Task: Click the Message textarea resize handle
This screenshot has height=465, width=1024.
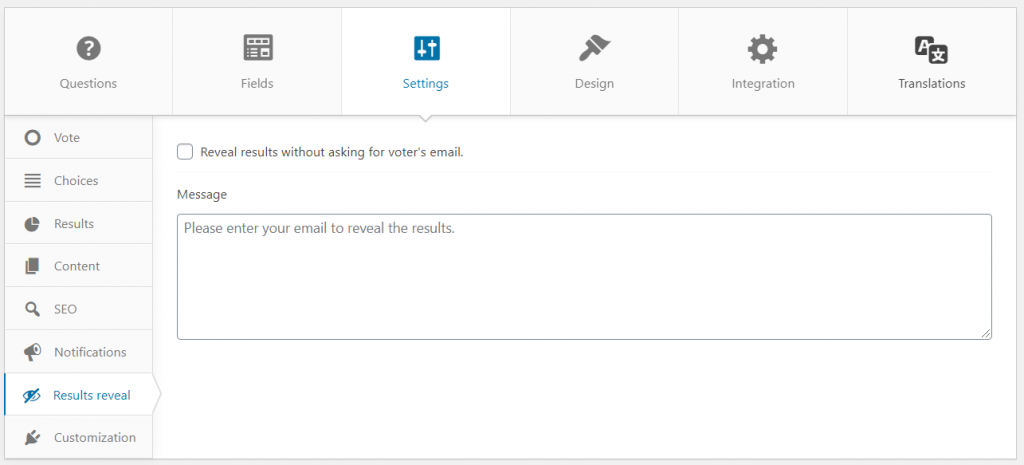Action: point(985,334)
